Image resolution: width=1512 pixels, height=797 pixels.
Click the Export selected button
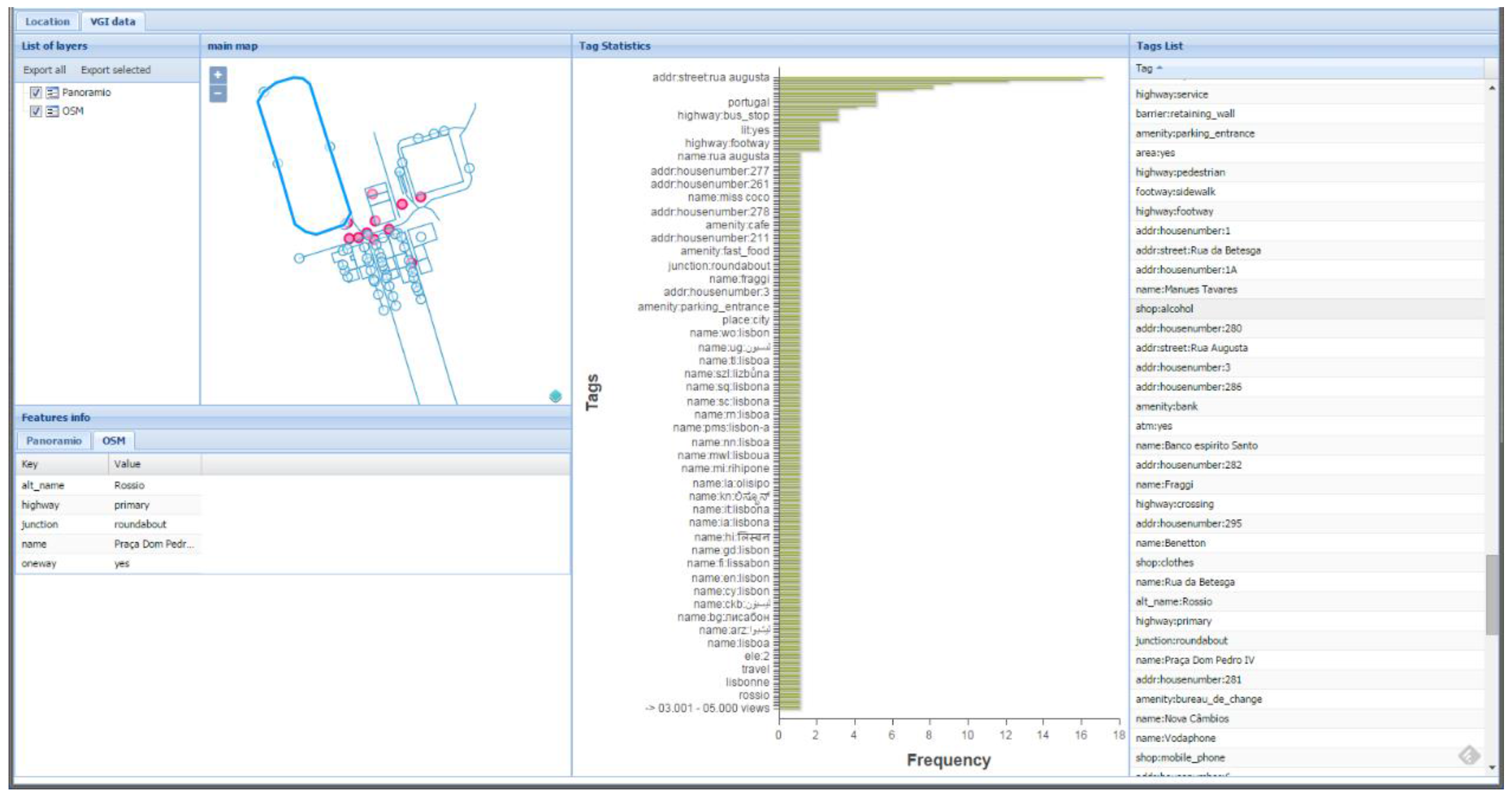tap(115, 70)
